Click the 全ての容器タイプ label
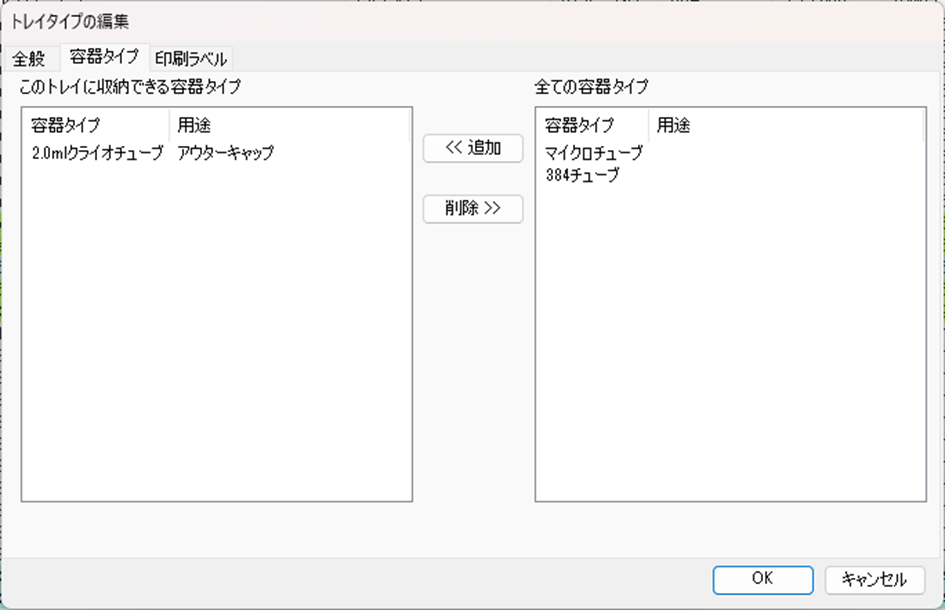This screenshot has width=945, height=610. (590, 87)
